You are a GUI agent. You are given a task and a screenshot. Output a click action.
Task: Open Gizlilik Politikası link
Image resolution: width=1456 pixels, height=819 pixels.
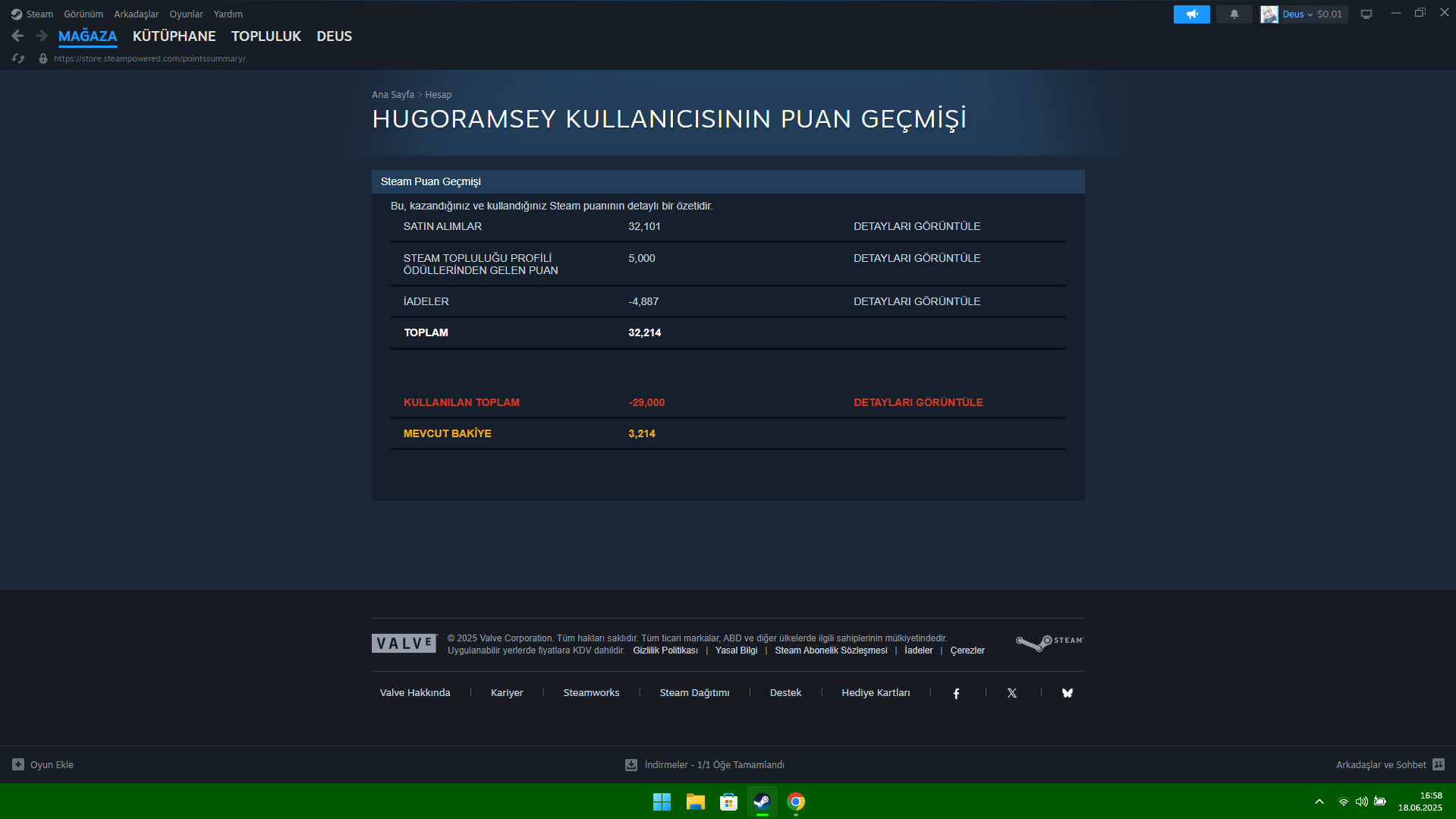tap(665, 650)
